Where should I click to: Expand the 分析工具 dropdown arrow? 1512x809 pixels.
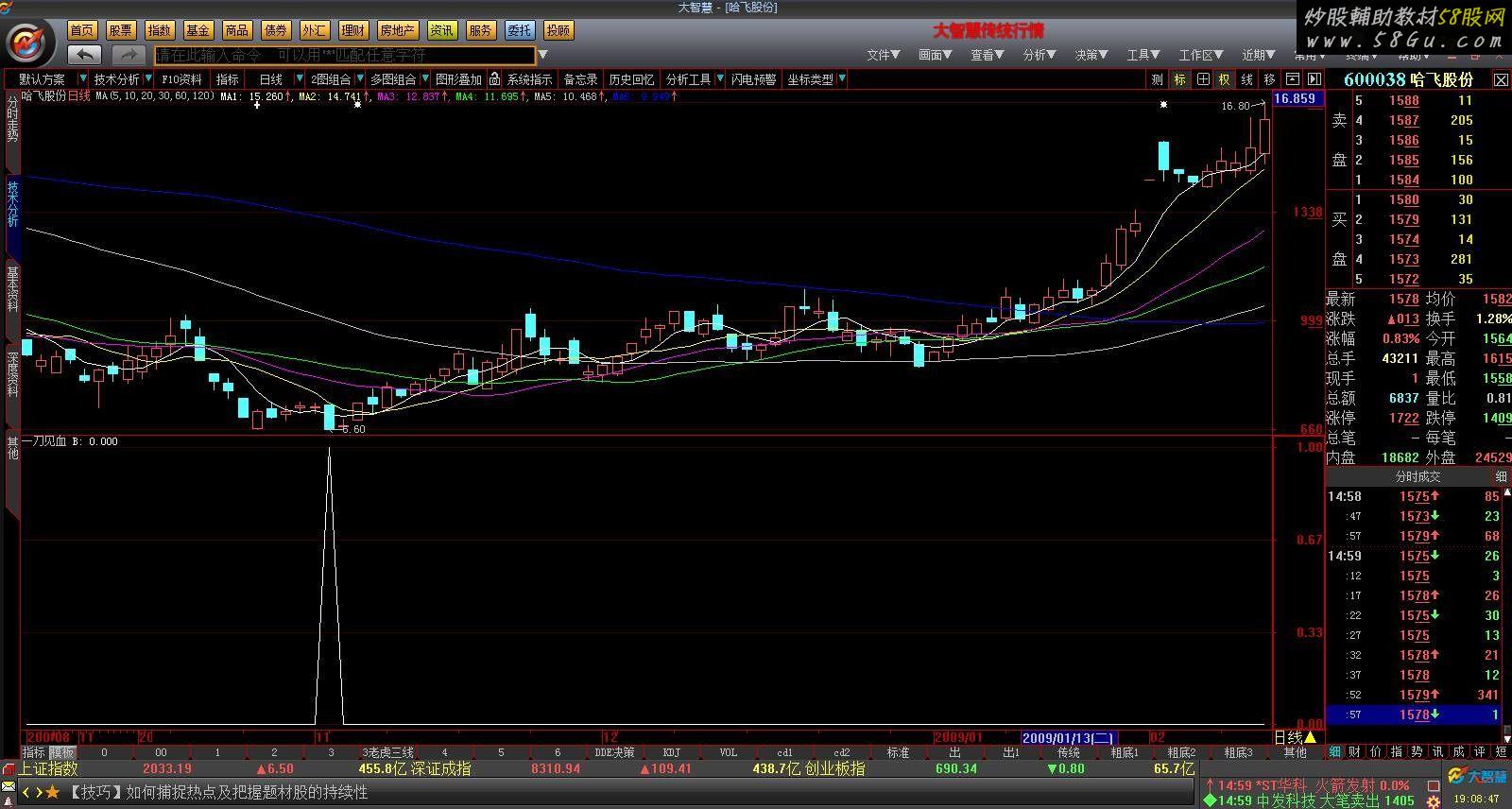720,79
